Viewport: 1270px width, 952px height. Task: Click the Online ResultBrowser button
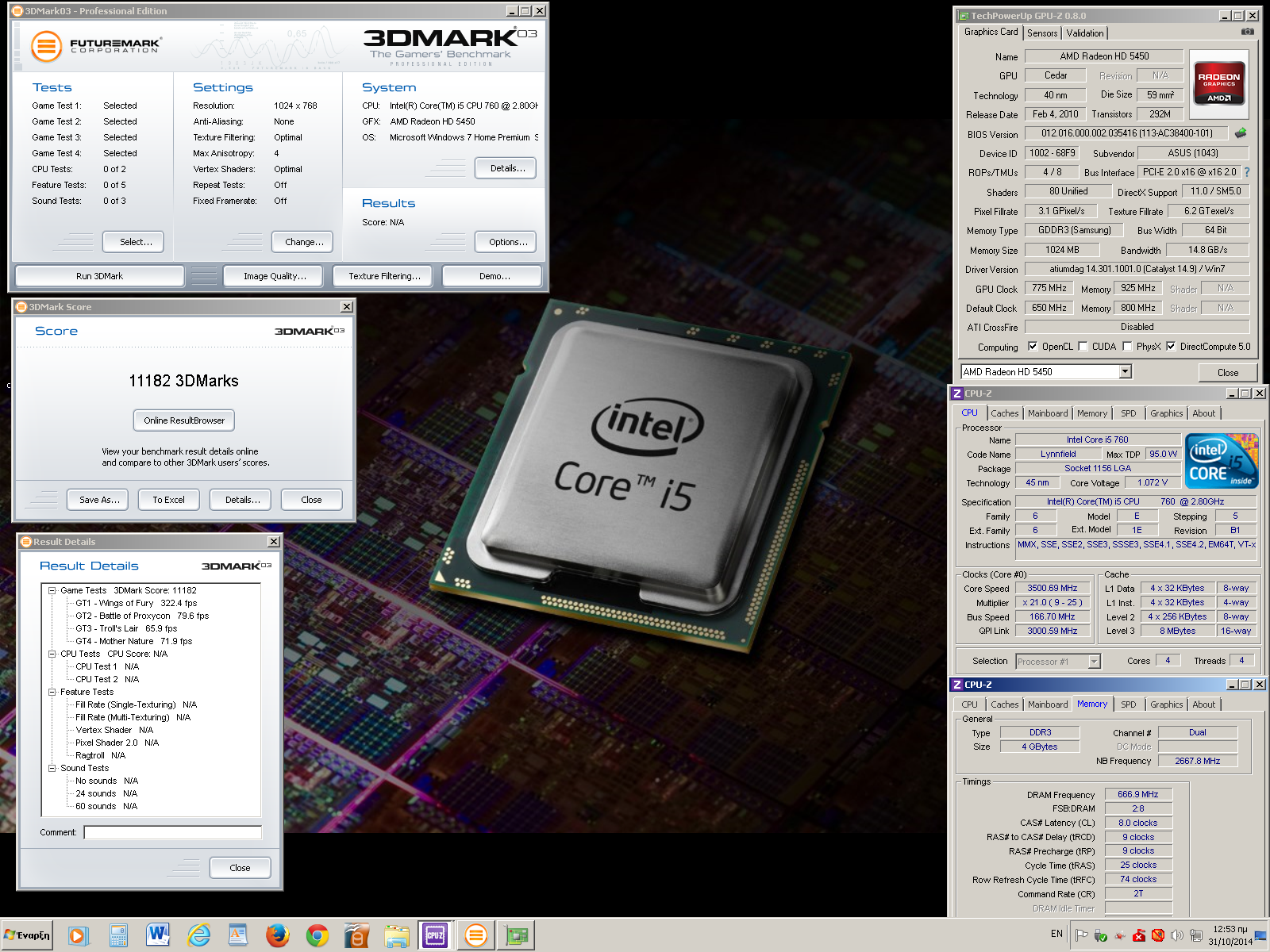click(184, 420)
